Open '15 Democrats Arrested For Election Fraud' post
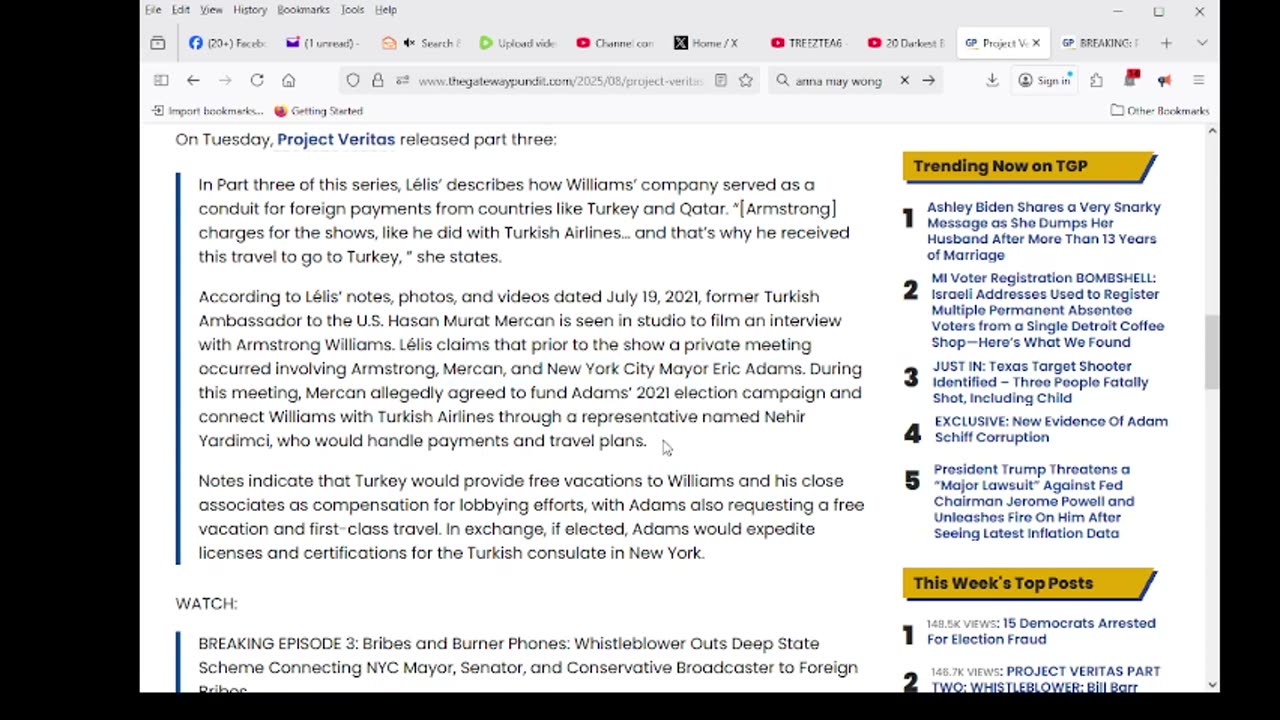1280x720 pixels. click(x=1041, y=631)
